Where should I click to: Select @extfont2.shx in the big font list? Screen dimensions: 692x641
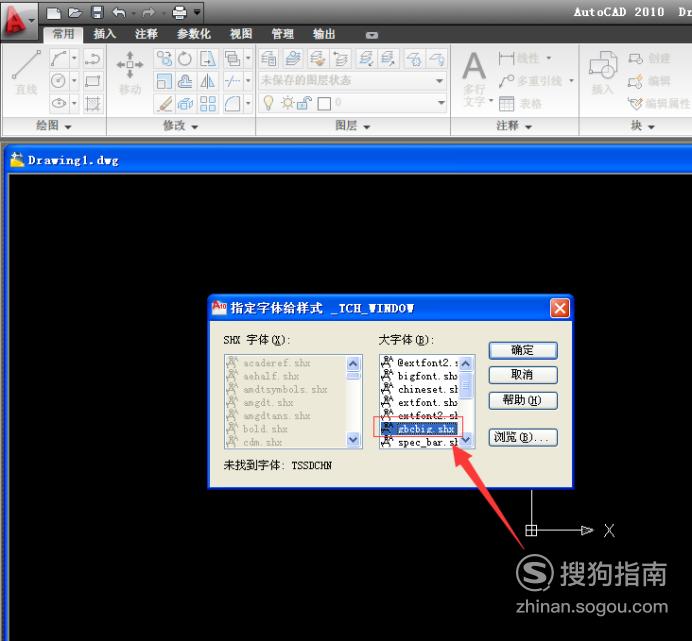pyautogui.click(x=418, y=363)
